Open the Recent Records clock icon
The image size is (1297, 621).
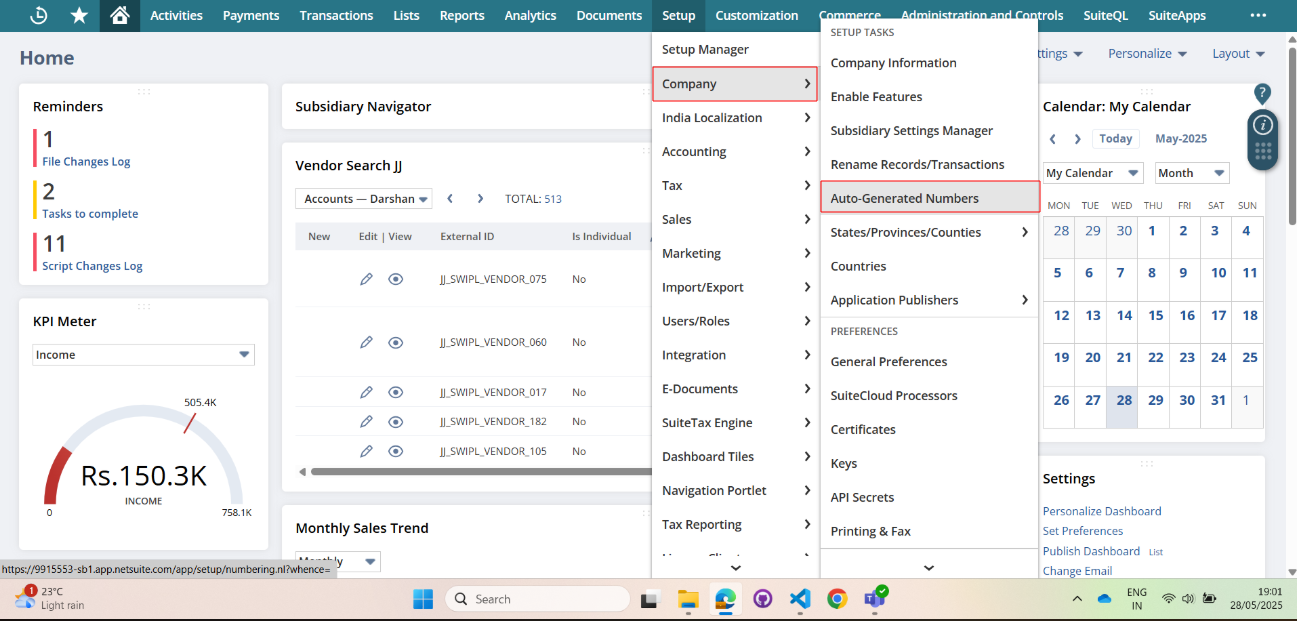(x=39, y=16)
